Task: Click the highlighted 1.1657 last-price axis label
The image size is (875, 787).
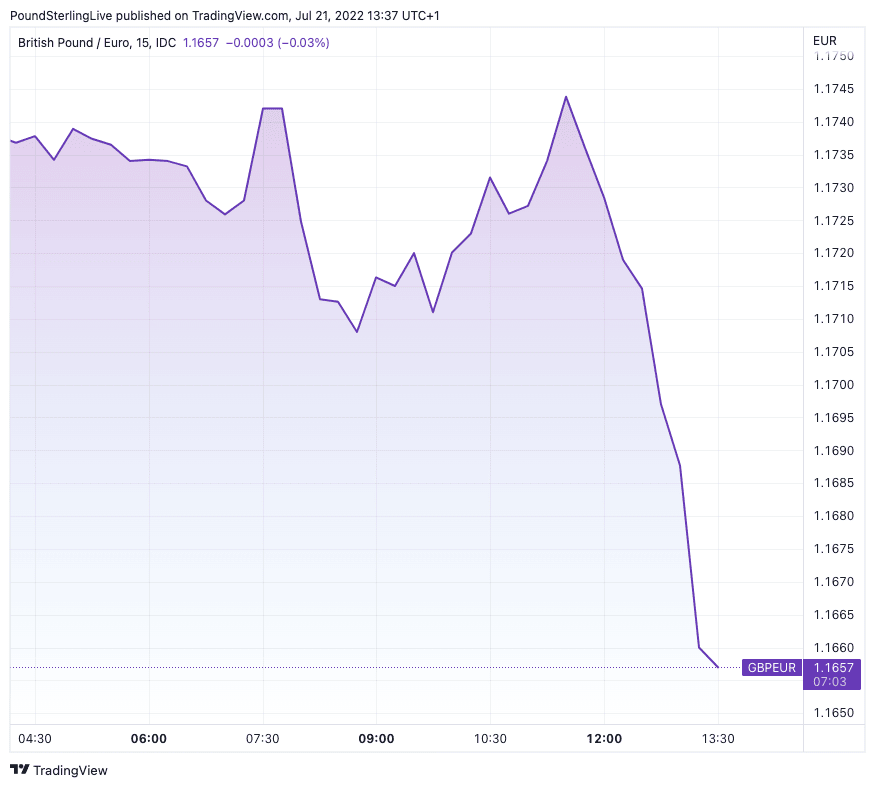Action: (832, 667)
